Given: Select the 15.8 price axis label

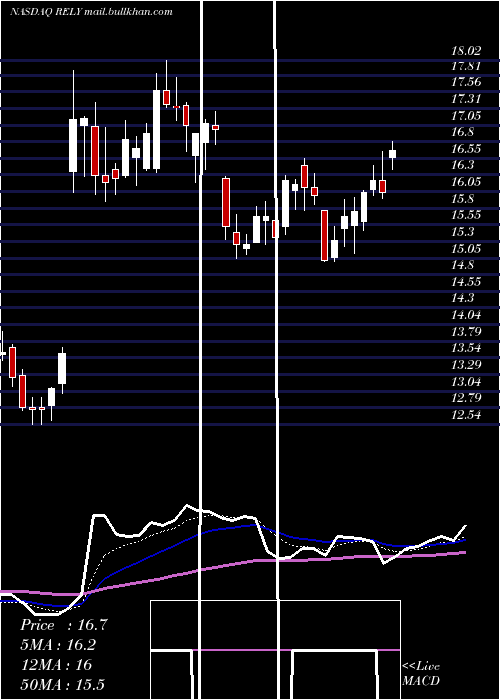Looking at the screenshot, I should tap(463, 199).
